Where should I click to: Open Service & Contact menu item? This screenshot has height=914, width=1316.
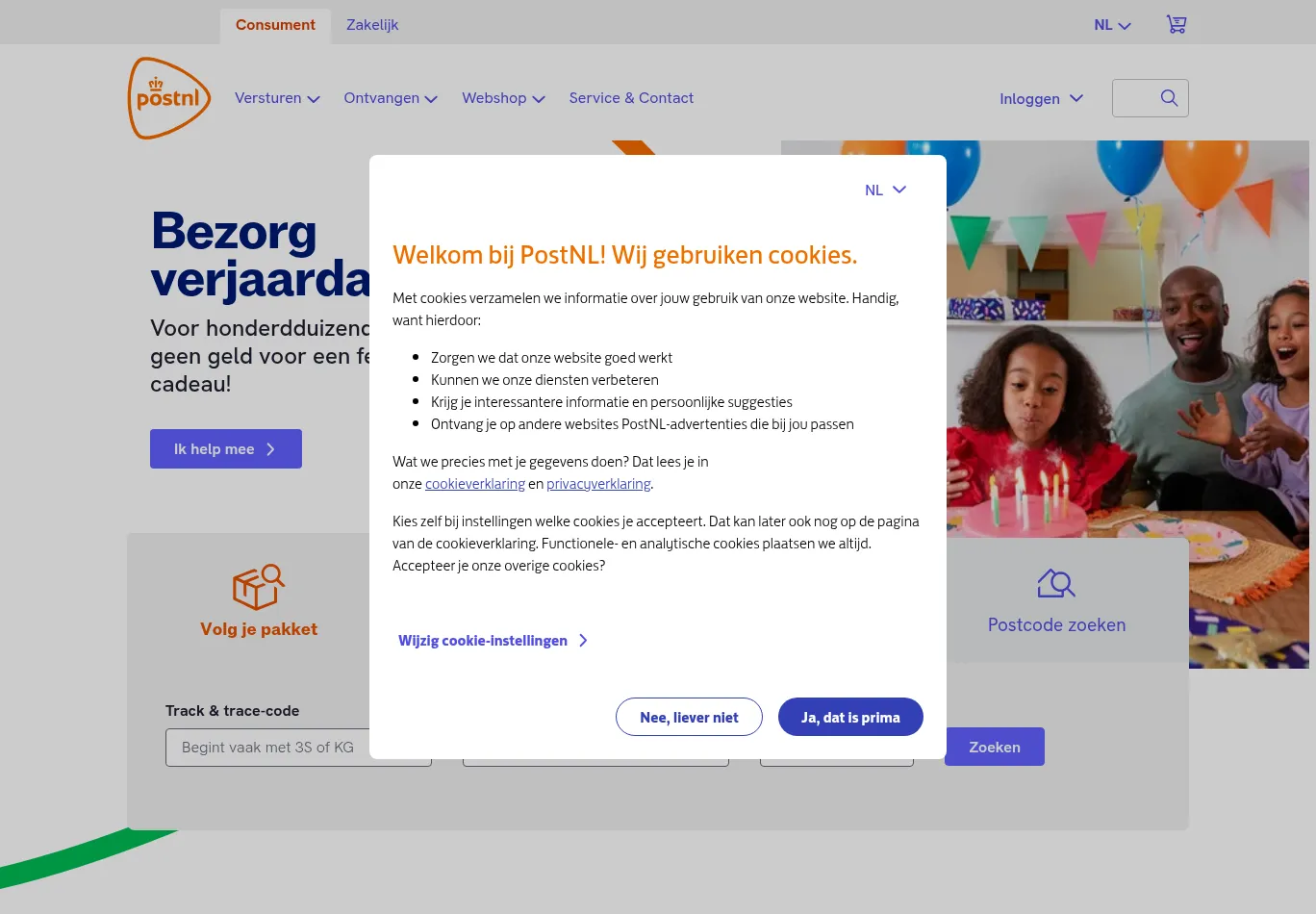[x=631, y=98]
